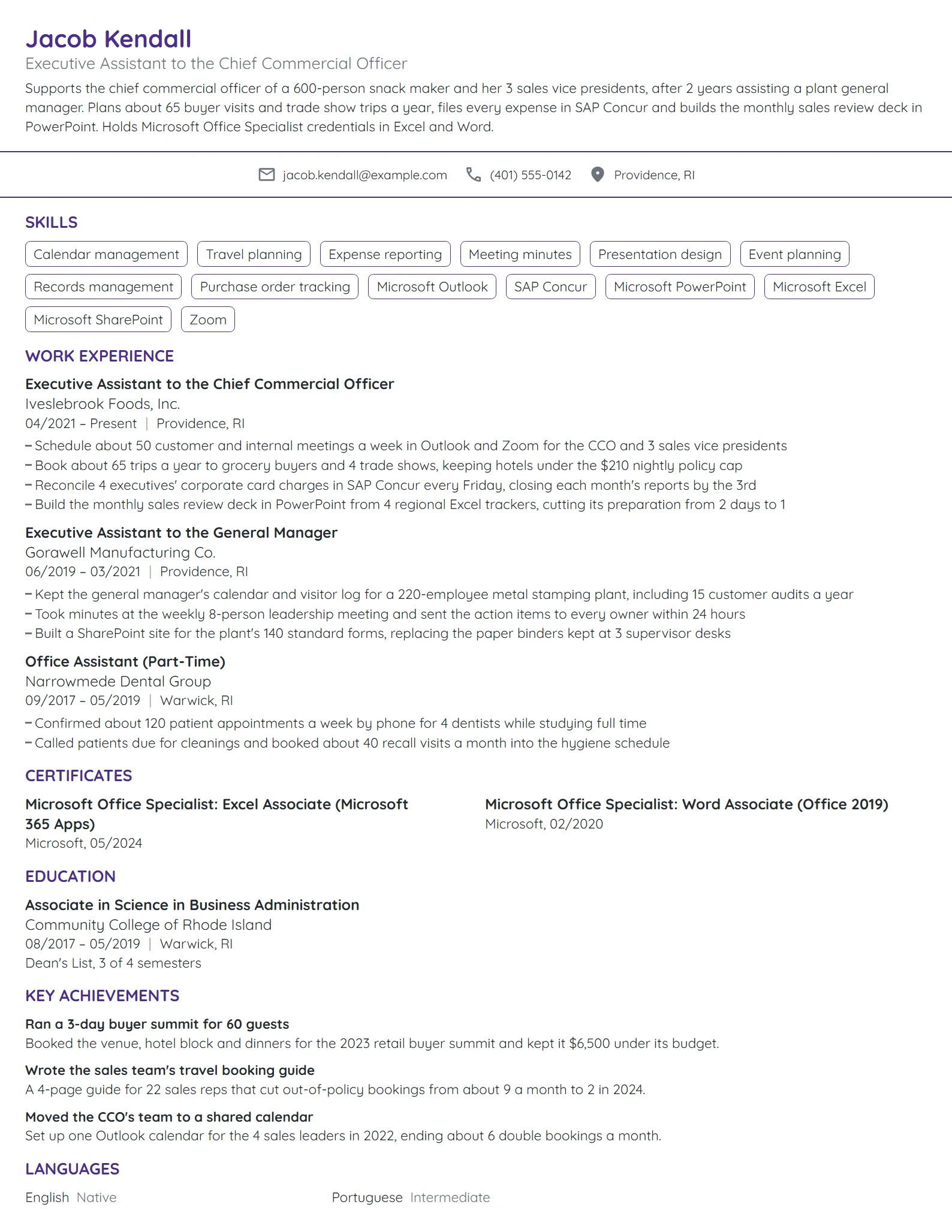Click the CERTIFICATES section heading
Image resolution: width=952 pixels, height=1232 pixels.
point(79,776)
